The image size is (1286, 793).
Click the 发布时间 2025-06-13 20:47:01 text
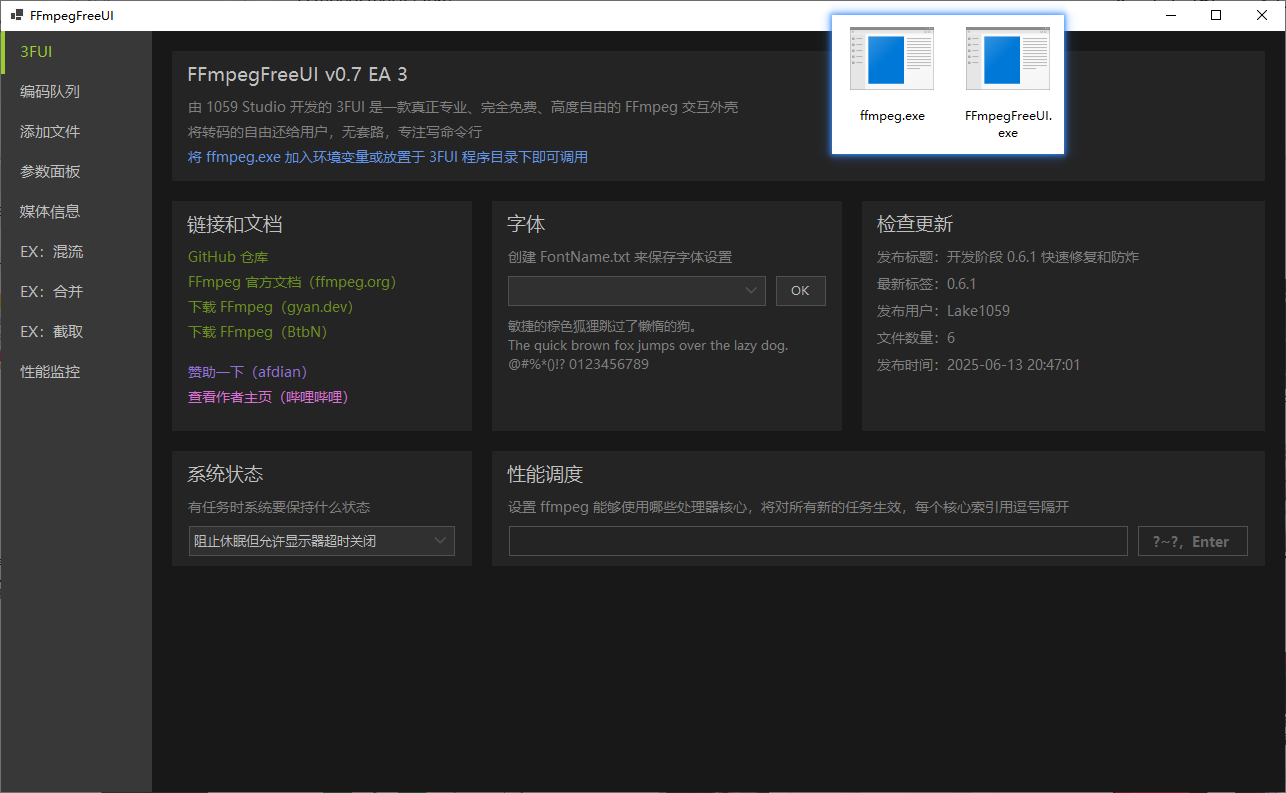pyautogui.click(x=979, y=365)
